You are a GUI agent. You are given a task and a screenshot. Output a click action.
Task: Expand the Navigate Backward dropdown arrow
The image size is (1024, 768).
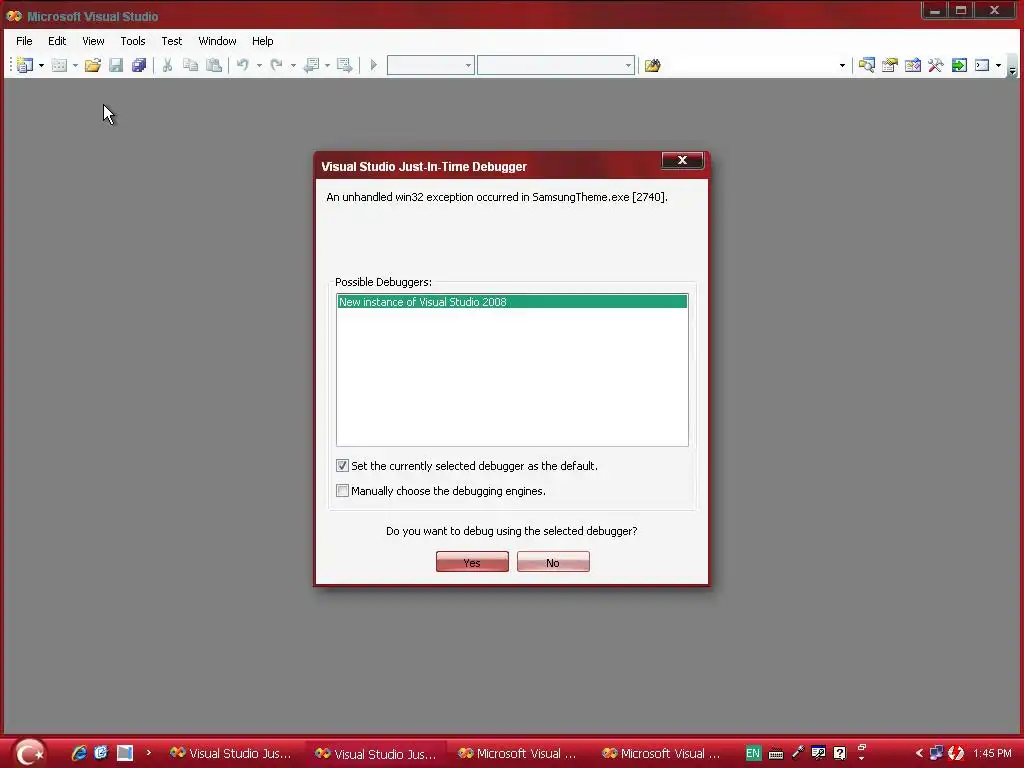(x=327, y=65)
